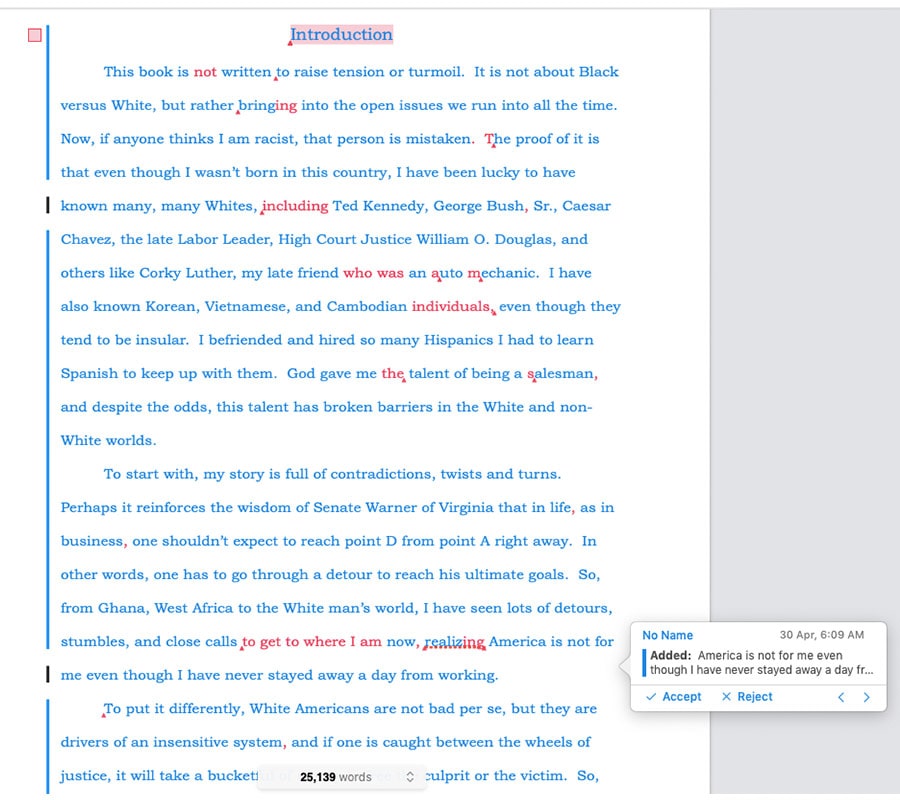Open the word count statistics stepper
The image size is (900, 800).
409,777
